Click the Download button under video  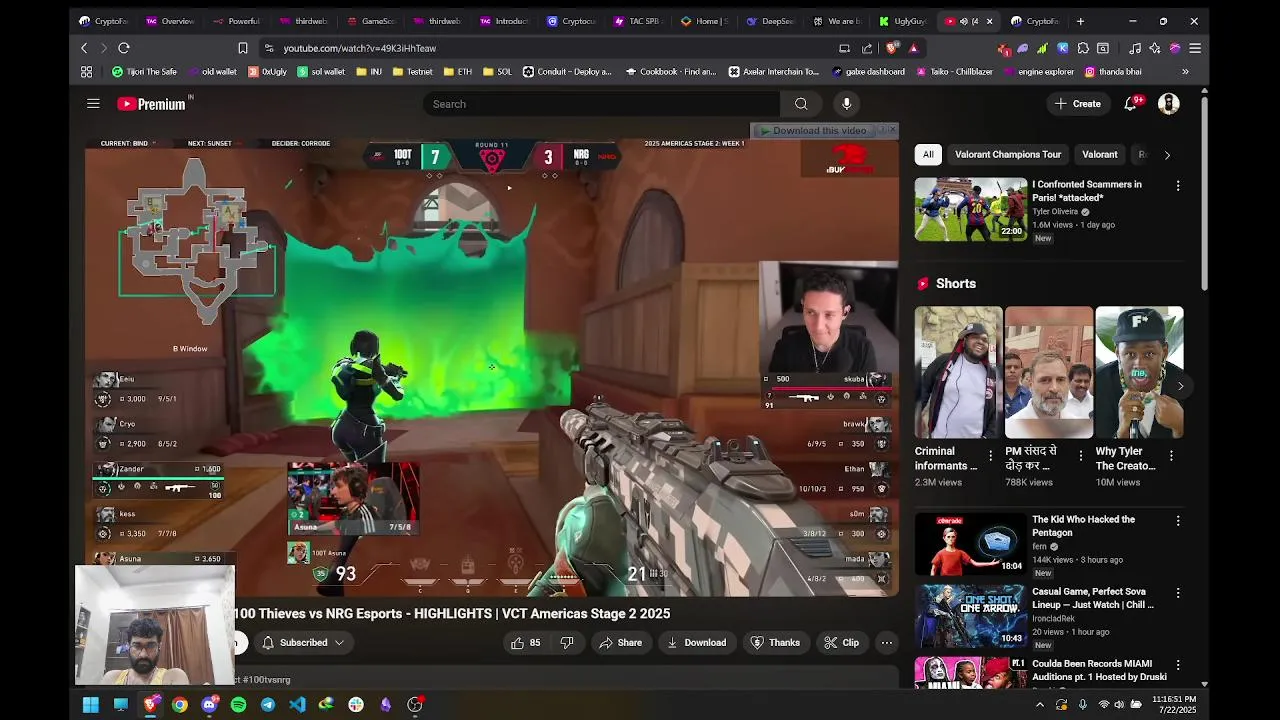[696, 643]
